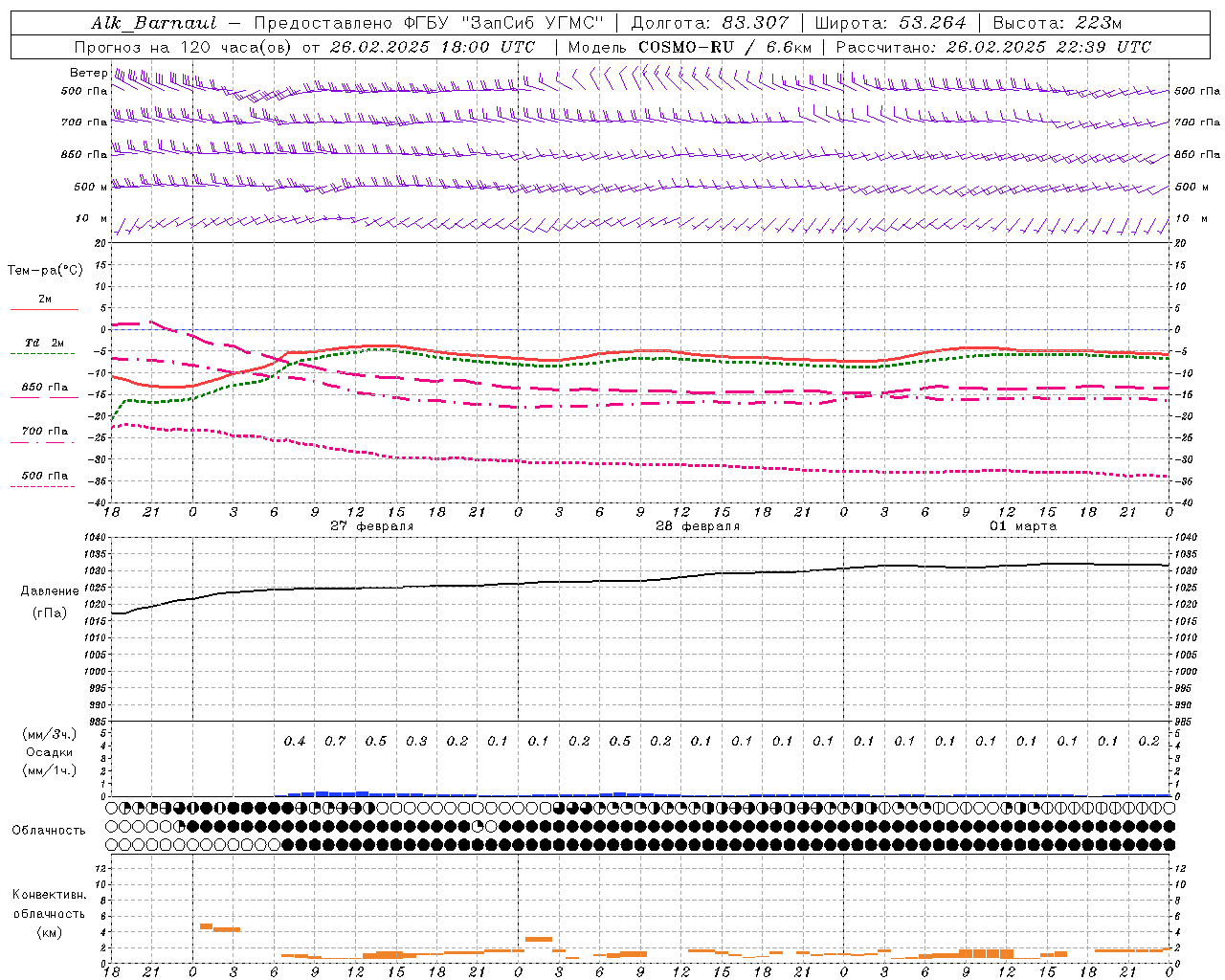Click the latitude value 53.264

[933, 23]
